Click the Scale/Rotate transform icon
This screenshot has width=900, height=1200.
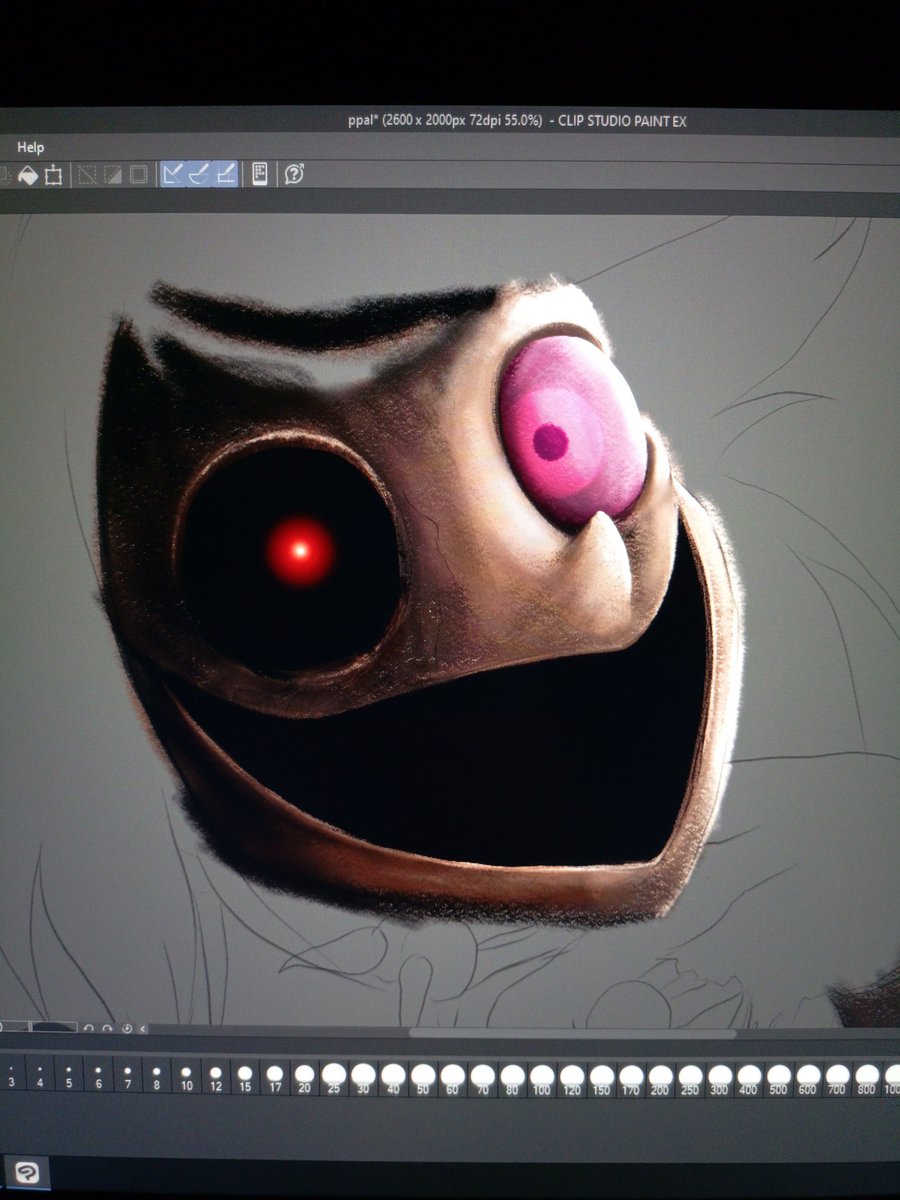(54, 175)
